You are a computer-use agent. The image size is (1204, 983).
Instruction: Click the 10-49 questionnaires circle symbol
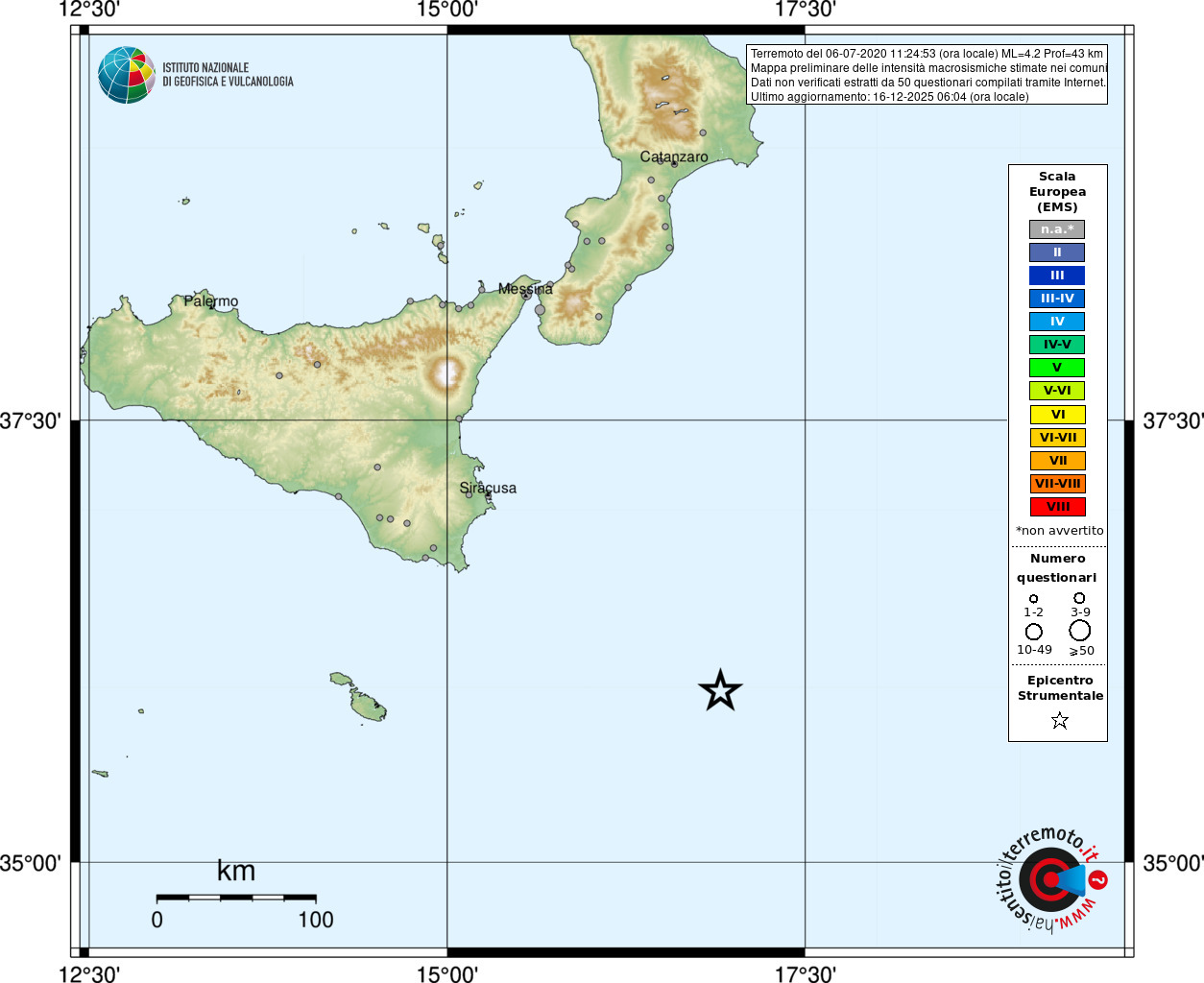coord(1034,632)
